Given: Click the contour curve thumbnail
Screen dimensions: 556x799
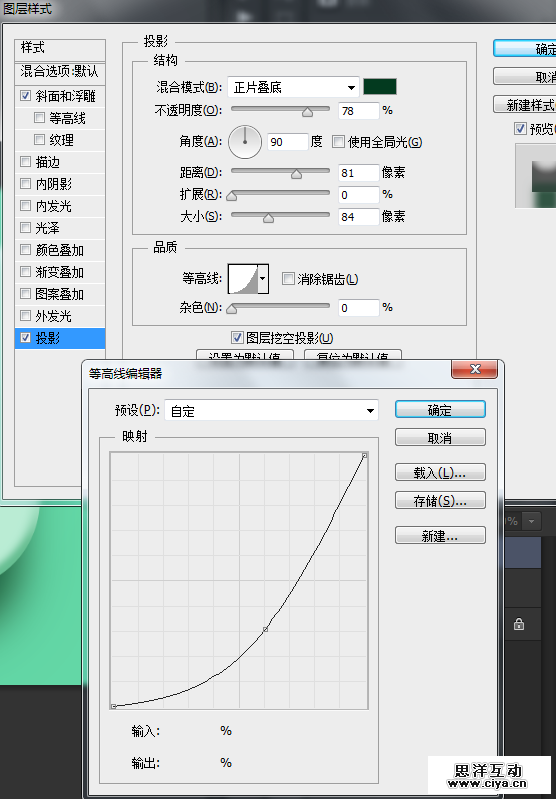Looking at the screenshot, I should click(x=243, y=279).
